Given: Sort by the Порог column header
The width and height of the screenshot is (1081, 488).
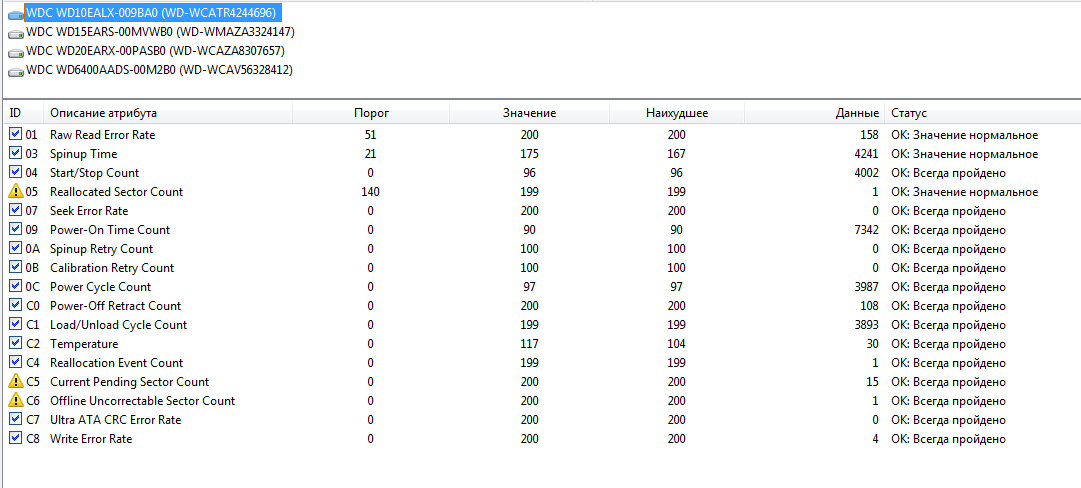Looking at the screenshot, I should point(371,113).
